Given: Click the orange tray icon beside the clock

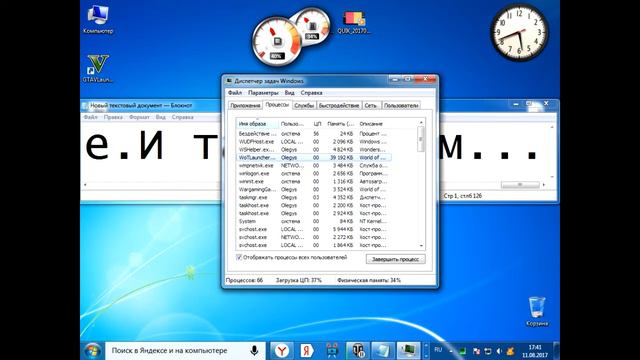Looking at the screenshot, I should coord(510,351).
